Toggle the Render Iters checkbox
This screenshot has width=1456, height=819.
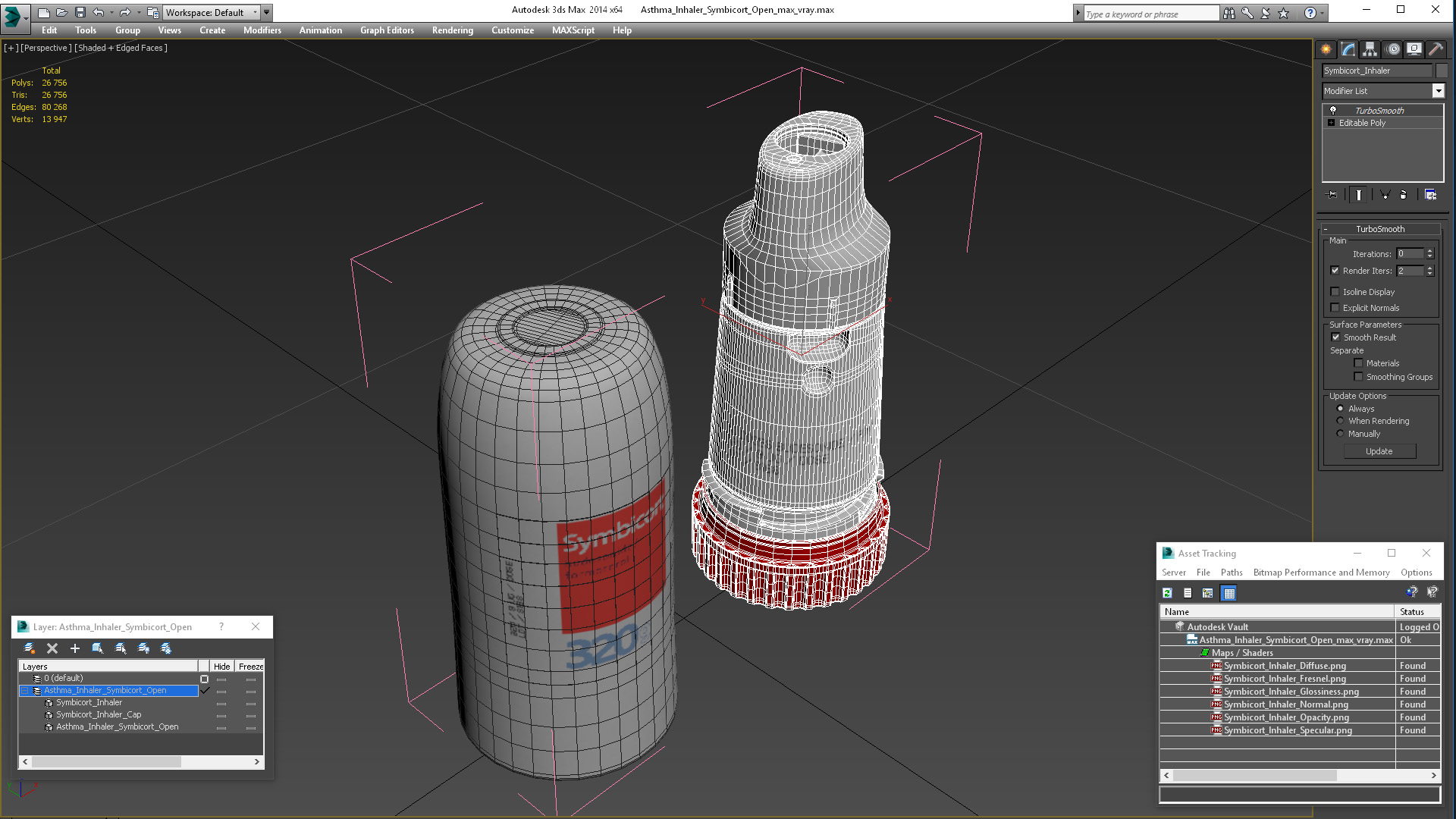tap(1335, 271)
